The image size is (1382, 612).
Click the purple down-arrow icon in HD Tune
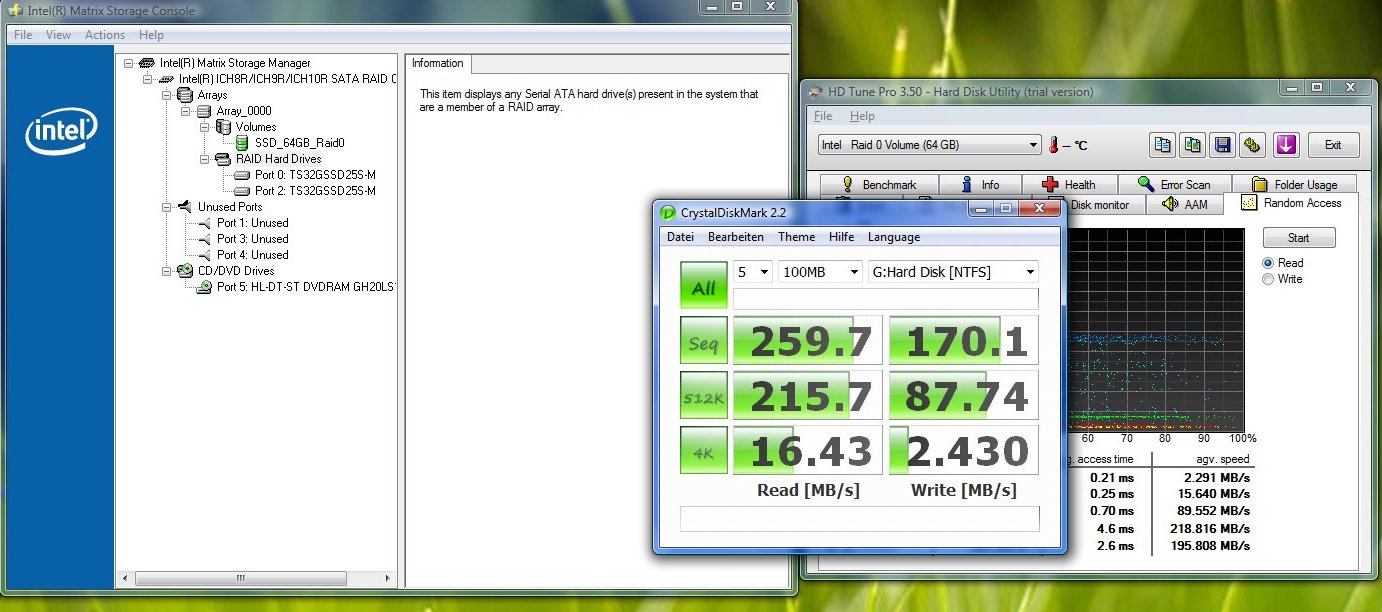coord(1286,144)
